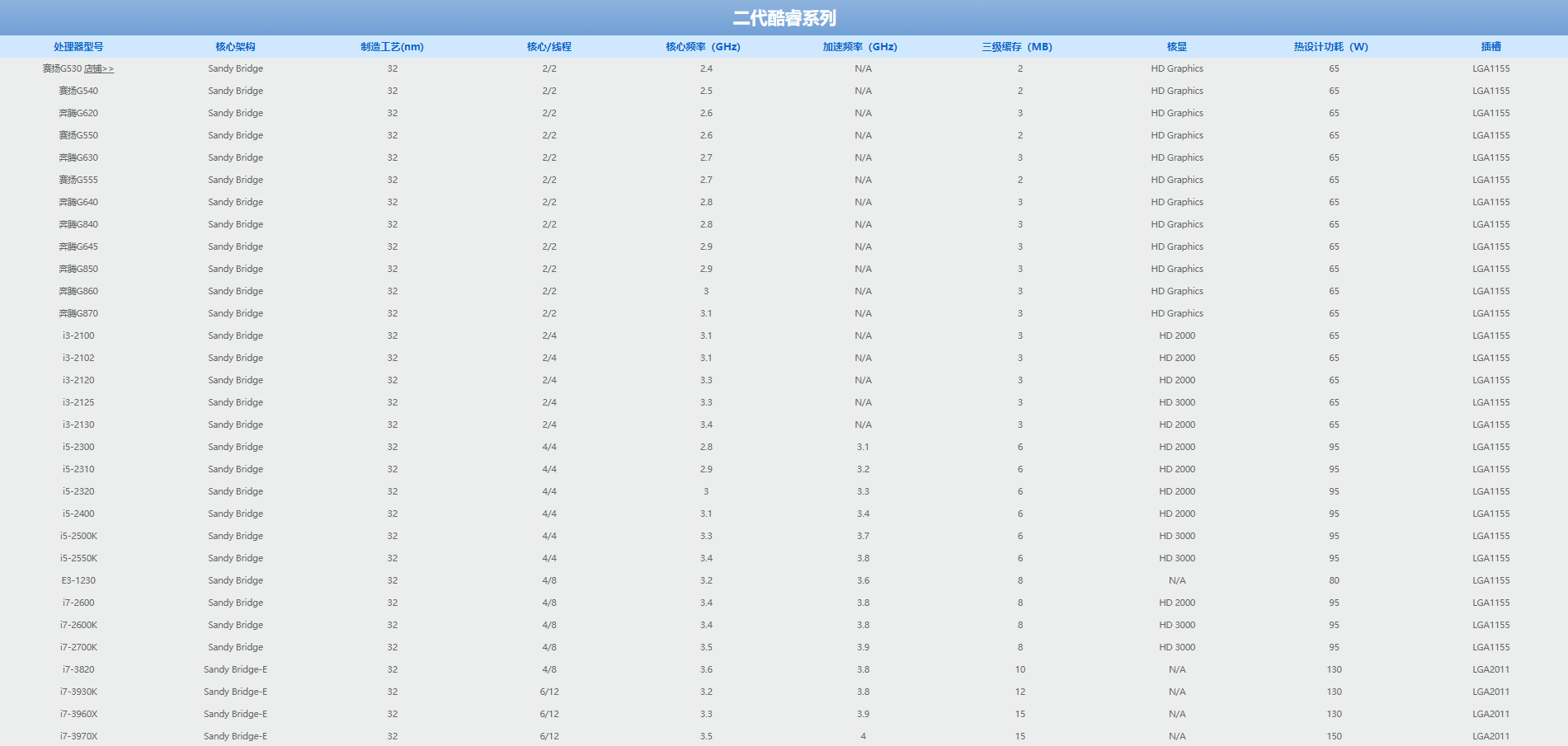Select the i5-2310 model name
Viewport: 1568px width, 746px height.
(78, 469)
